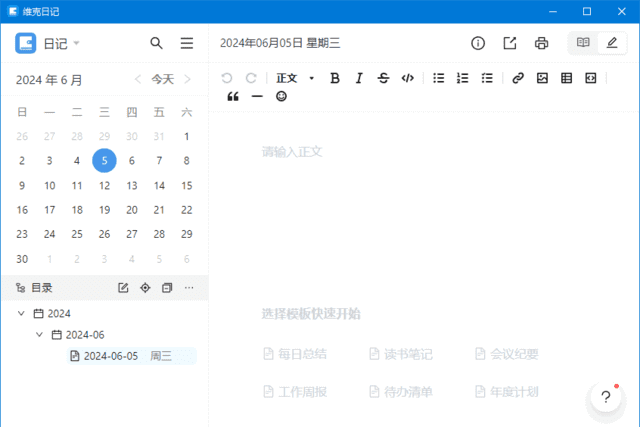Go to previous month arrow
This screenshot has width=640, height=427.
[x=138, y=79]
